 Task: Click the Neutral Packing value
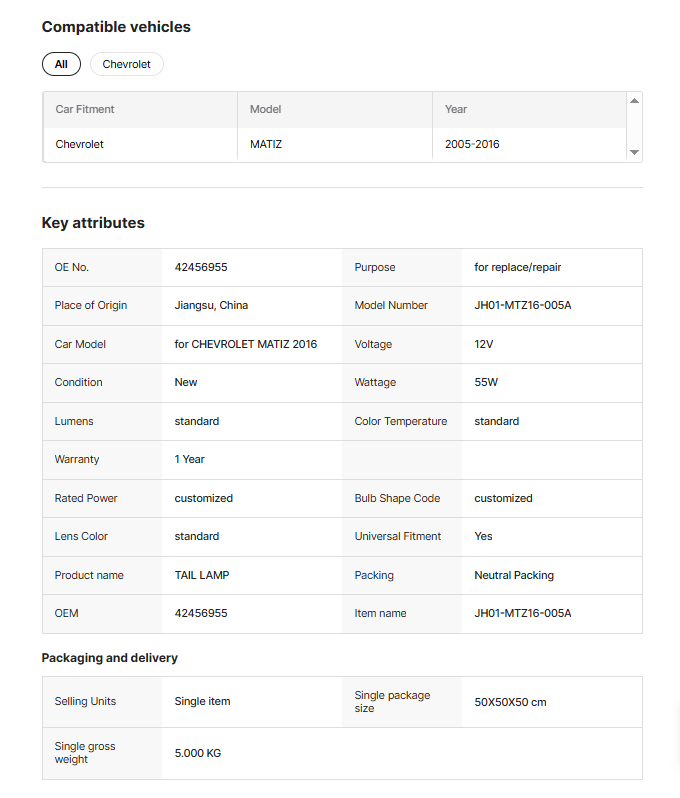pyautogui.click(x=514, y=575)
